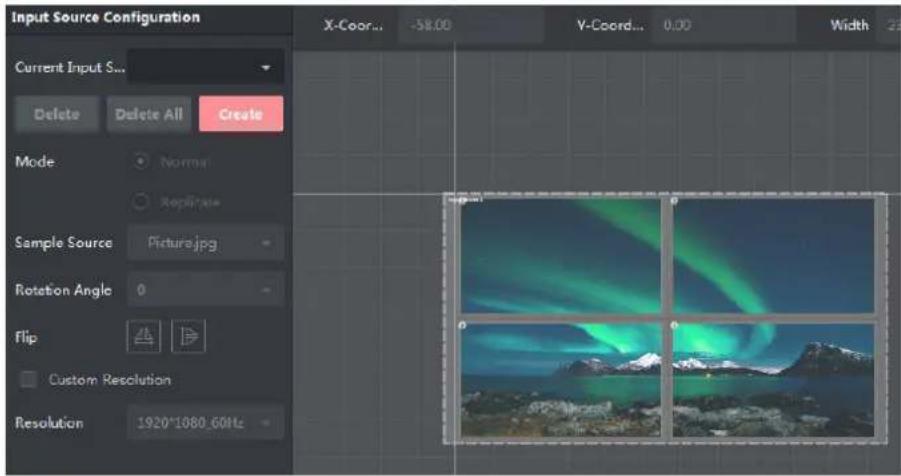Click the Delete button
The image size is (901, 476).
coord(57,114)
